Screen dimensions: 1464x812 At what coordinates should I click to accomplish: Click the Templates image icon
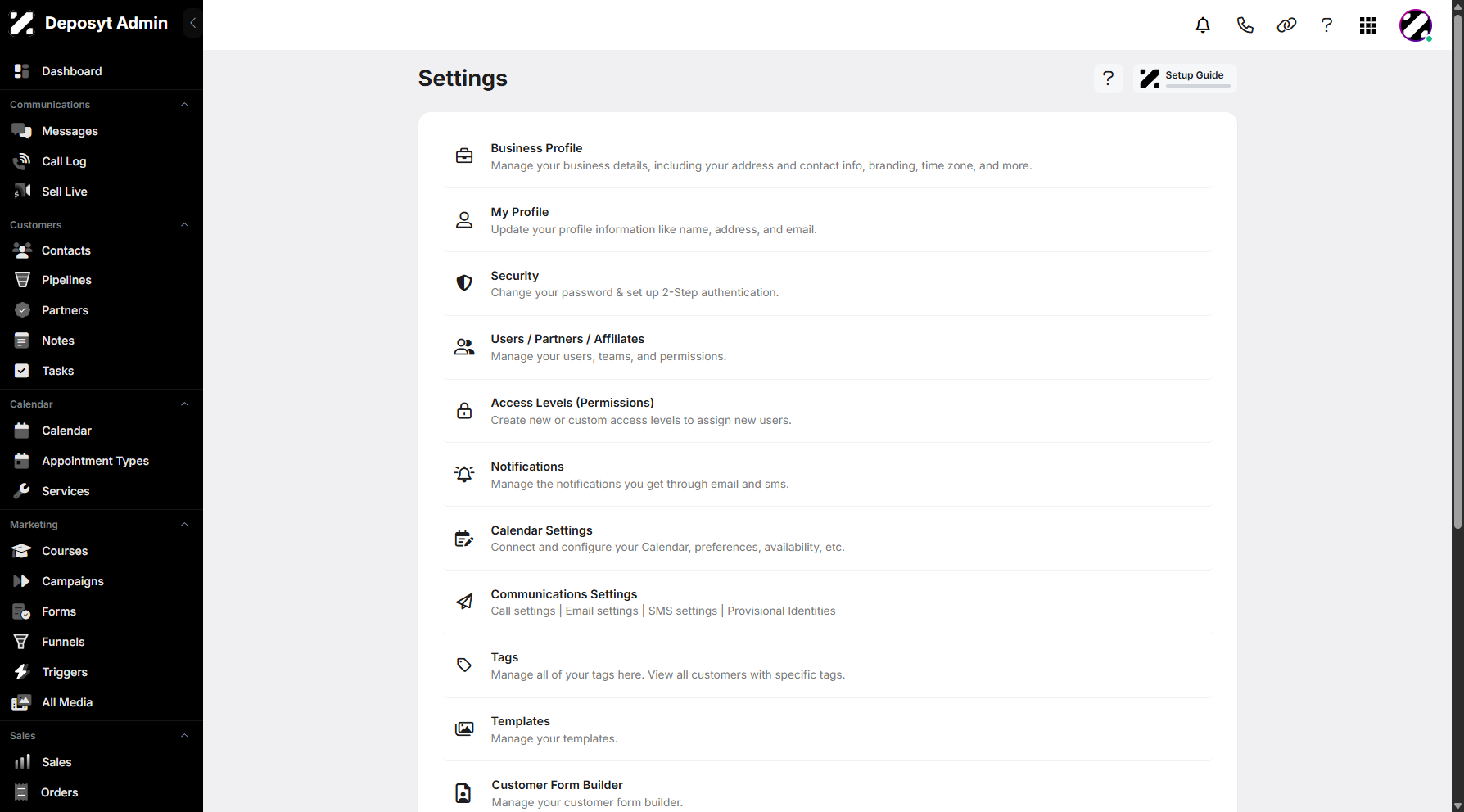[464, 729]
